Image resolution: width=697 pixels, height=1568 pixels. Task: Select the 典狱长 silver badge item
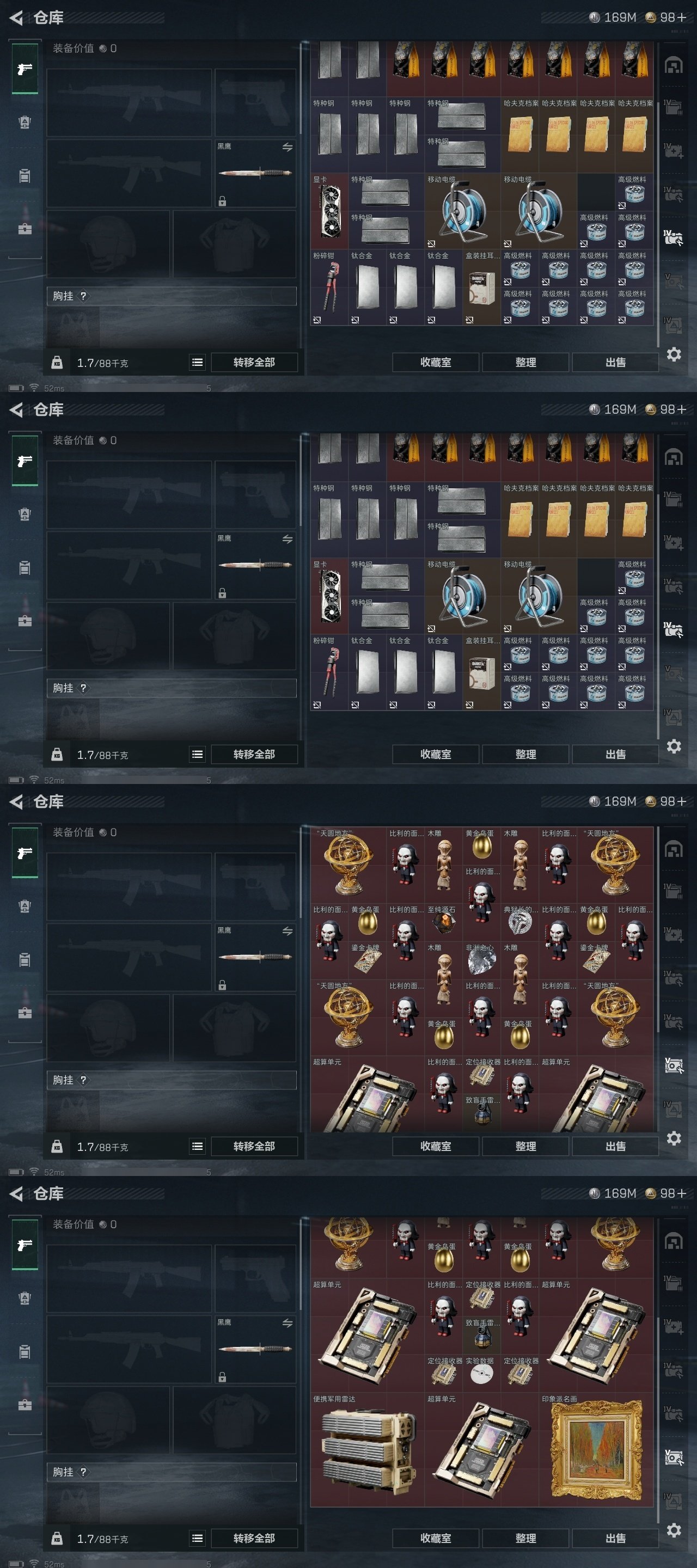click(x=520, y=922)
